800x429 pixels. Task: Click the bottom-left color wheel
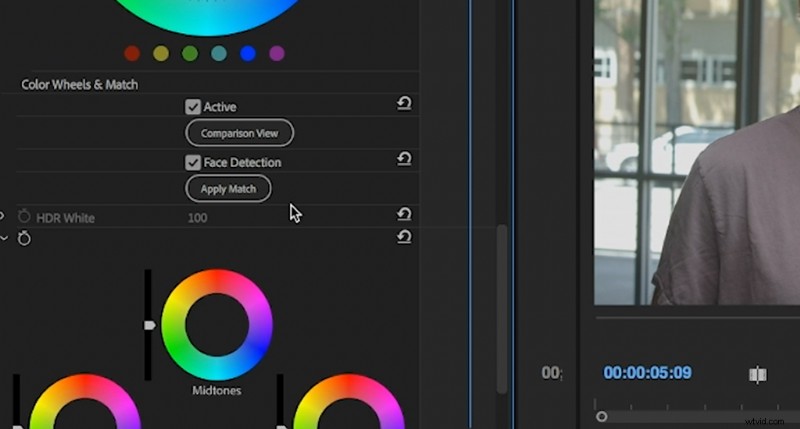(x=85, y=401)
